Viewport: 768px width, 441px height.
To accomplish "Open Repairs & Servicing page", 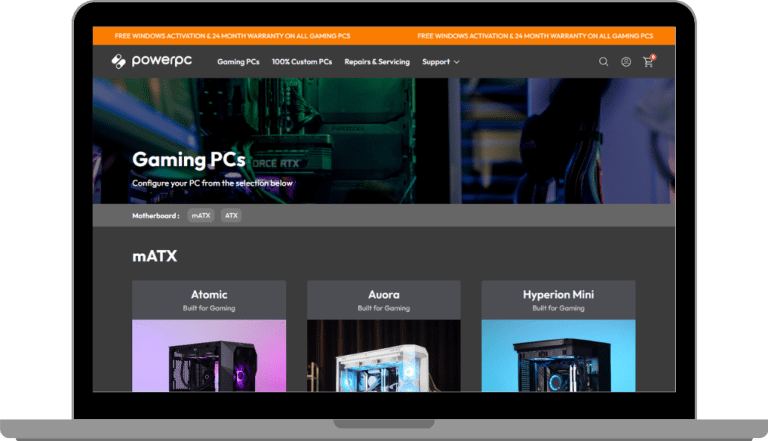I will (377, 62).
